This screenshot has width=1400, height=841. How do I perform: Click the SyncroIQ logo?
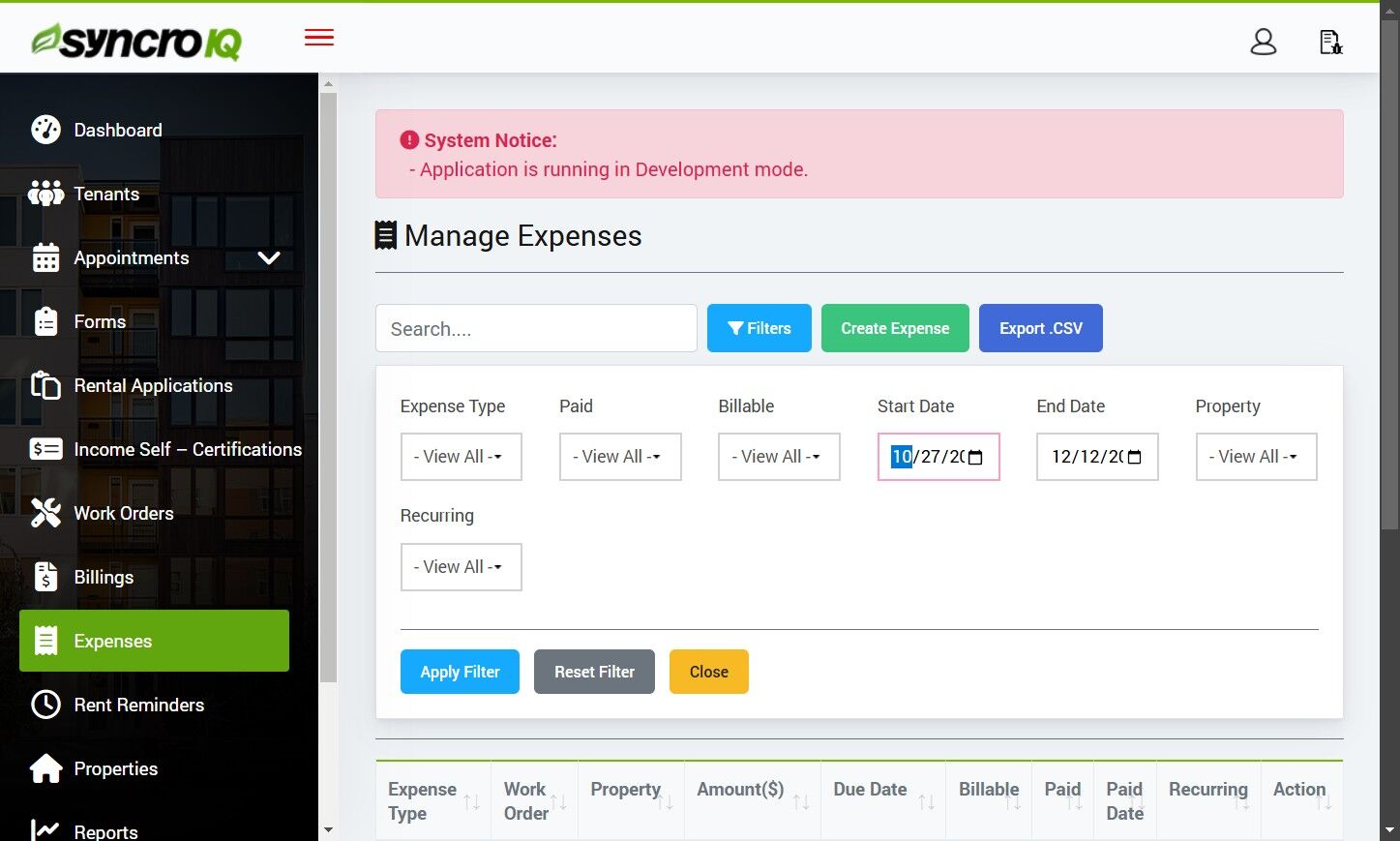136,41
